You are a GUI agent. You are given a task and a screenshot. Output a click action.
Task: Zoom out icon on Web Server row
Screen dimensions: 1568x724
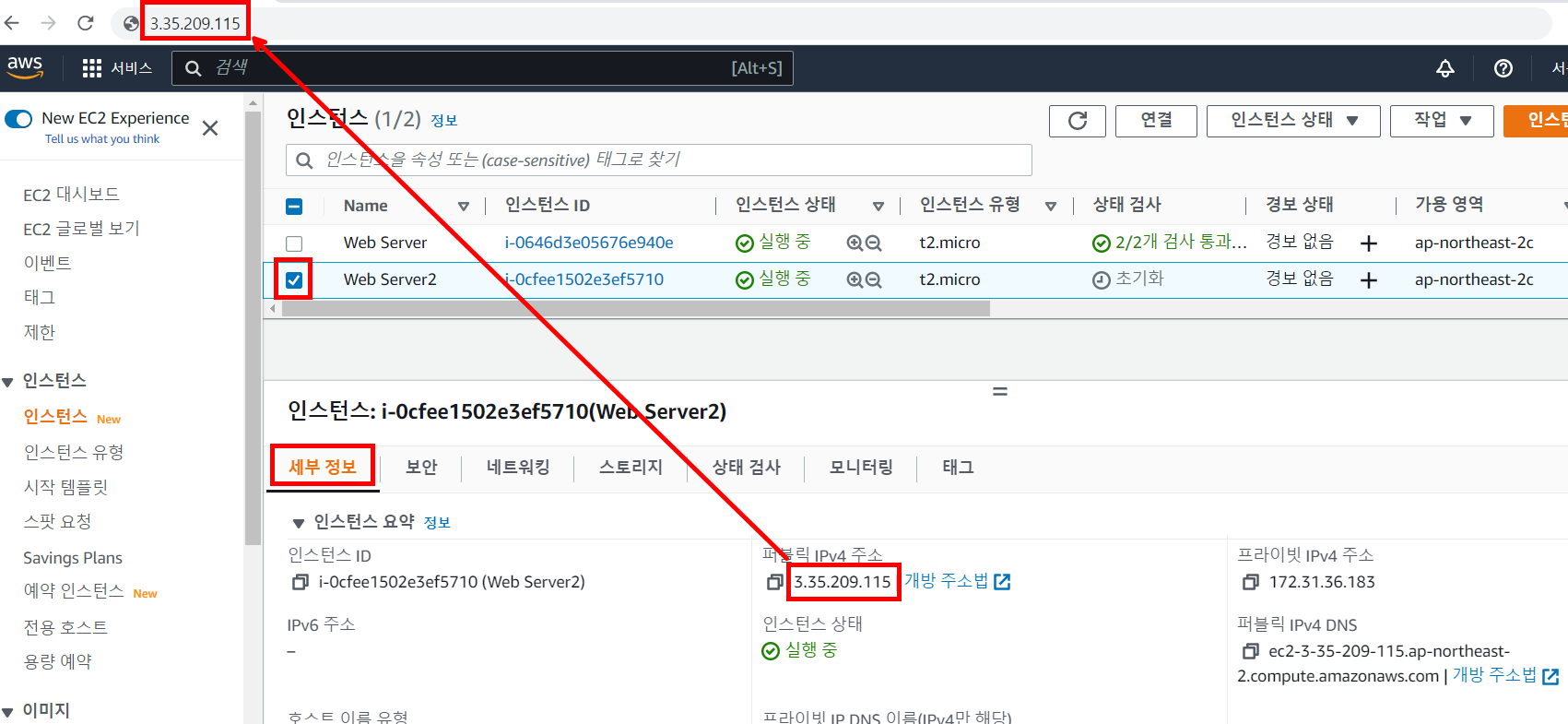coord(874,243)
